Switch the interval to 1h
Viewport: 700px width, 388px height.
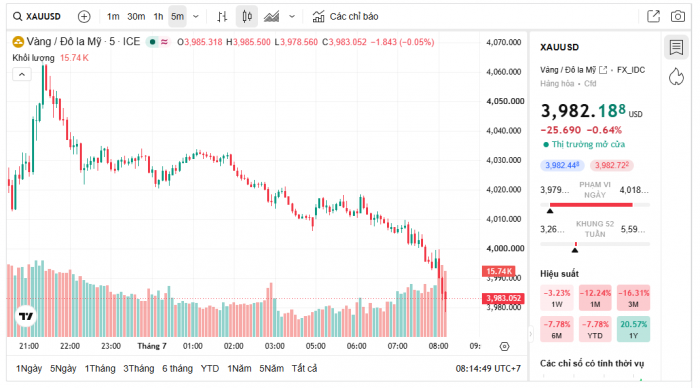158,17
